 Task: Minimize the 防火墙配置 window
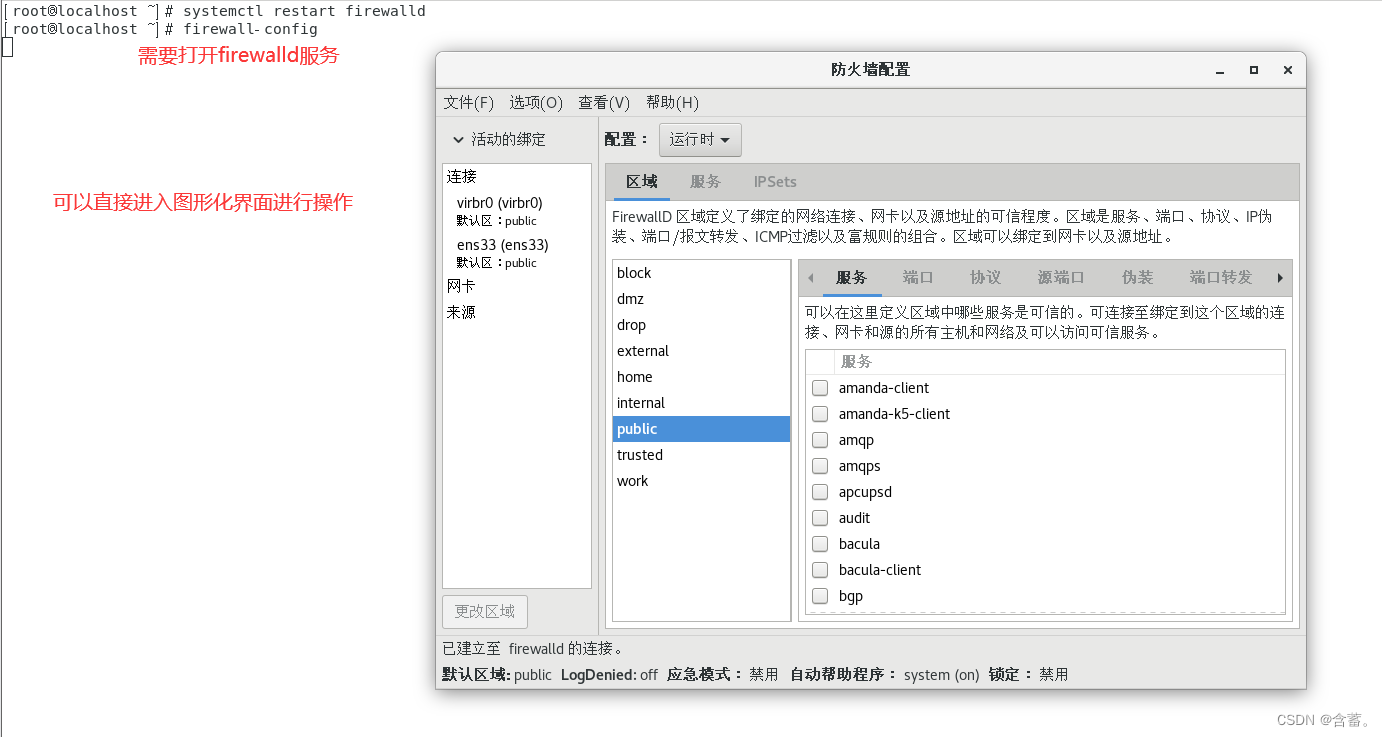(1220, 70)
